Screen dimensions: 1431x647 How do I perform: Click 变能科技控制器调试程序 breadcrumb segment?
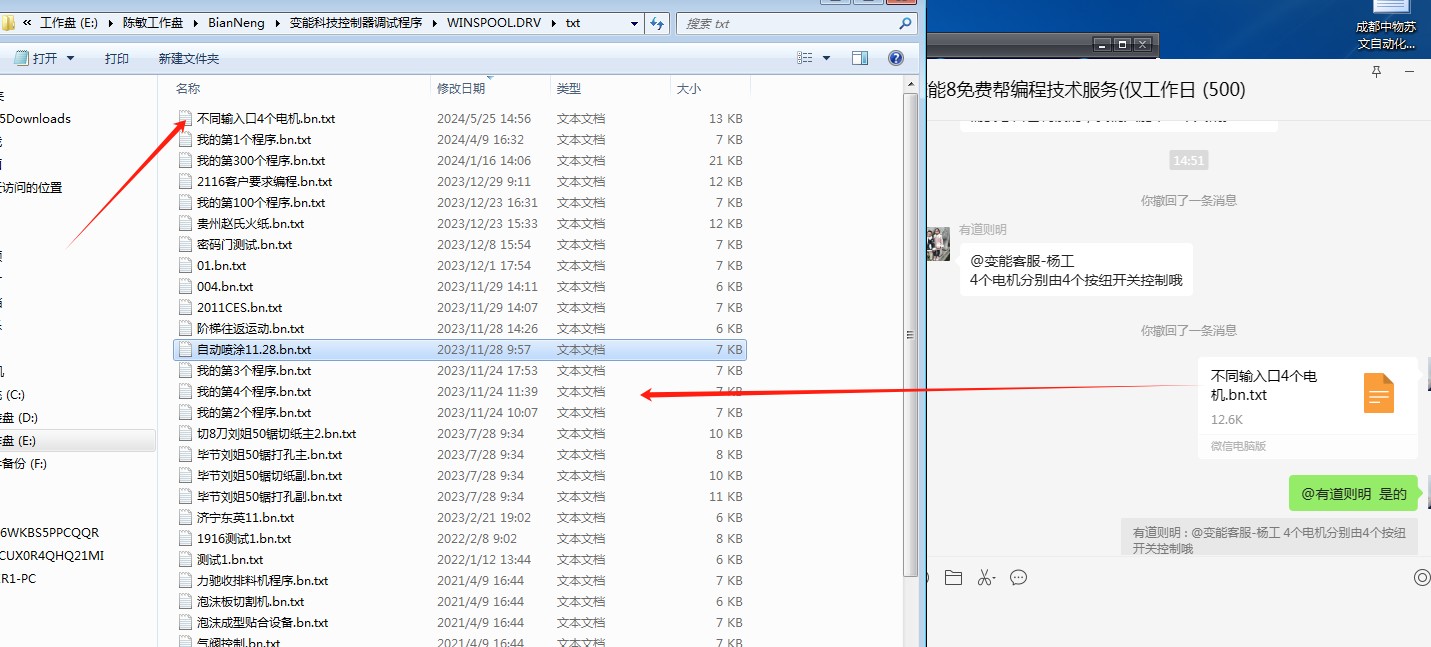355,23
